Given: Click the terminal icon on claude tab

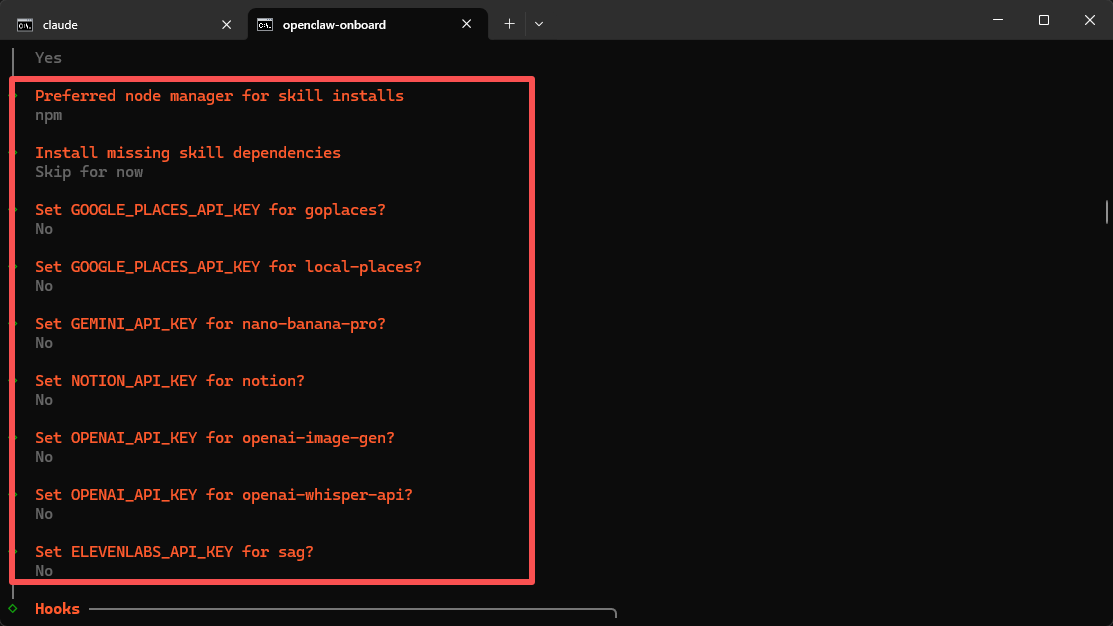Looking at the screenshot, I should (24, 24).
